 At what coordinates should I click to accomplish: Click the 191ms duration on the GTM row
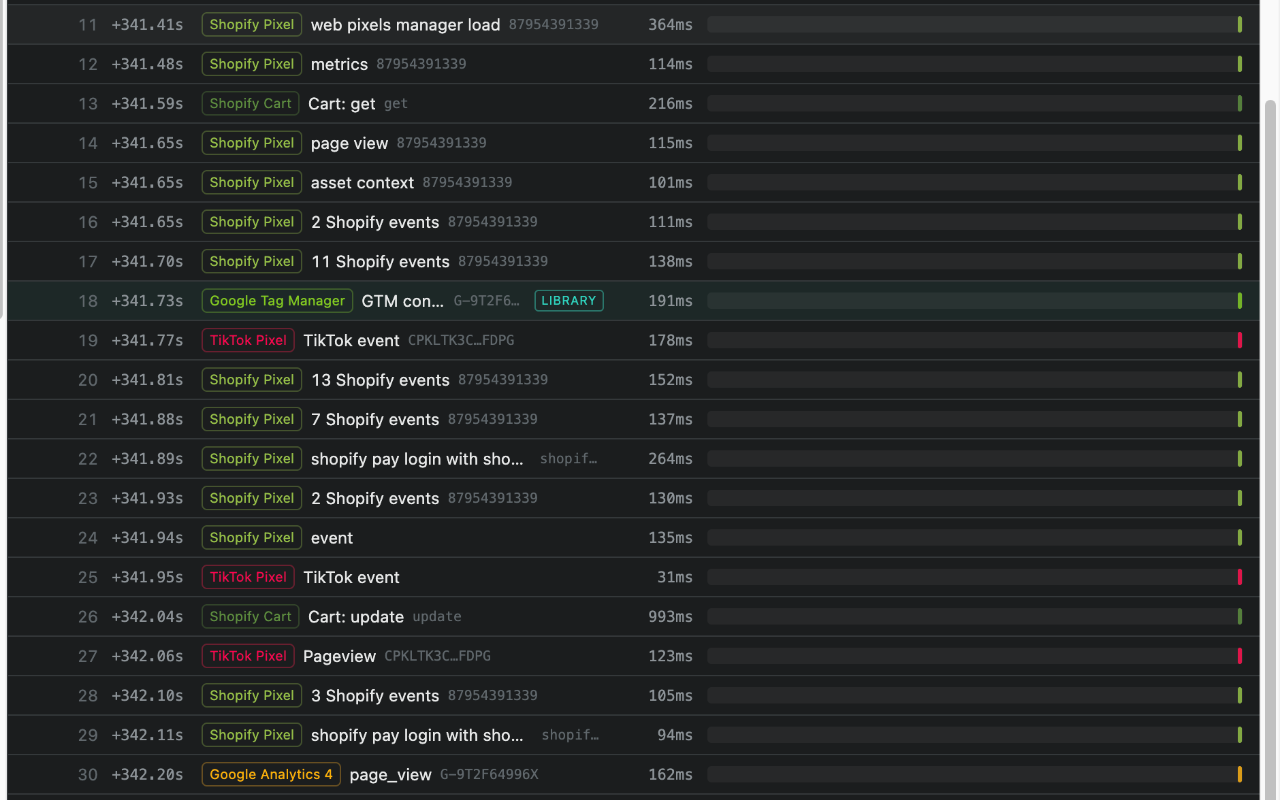[x=670, y=300]
